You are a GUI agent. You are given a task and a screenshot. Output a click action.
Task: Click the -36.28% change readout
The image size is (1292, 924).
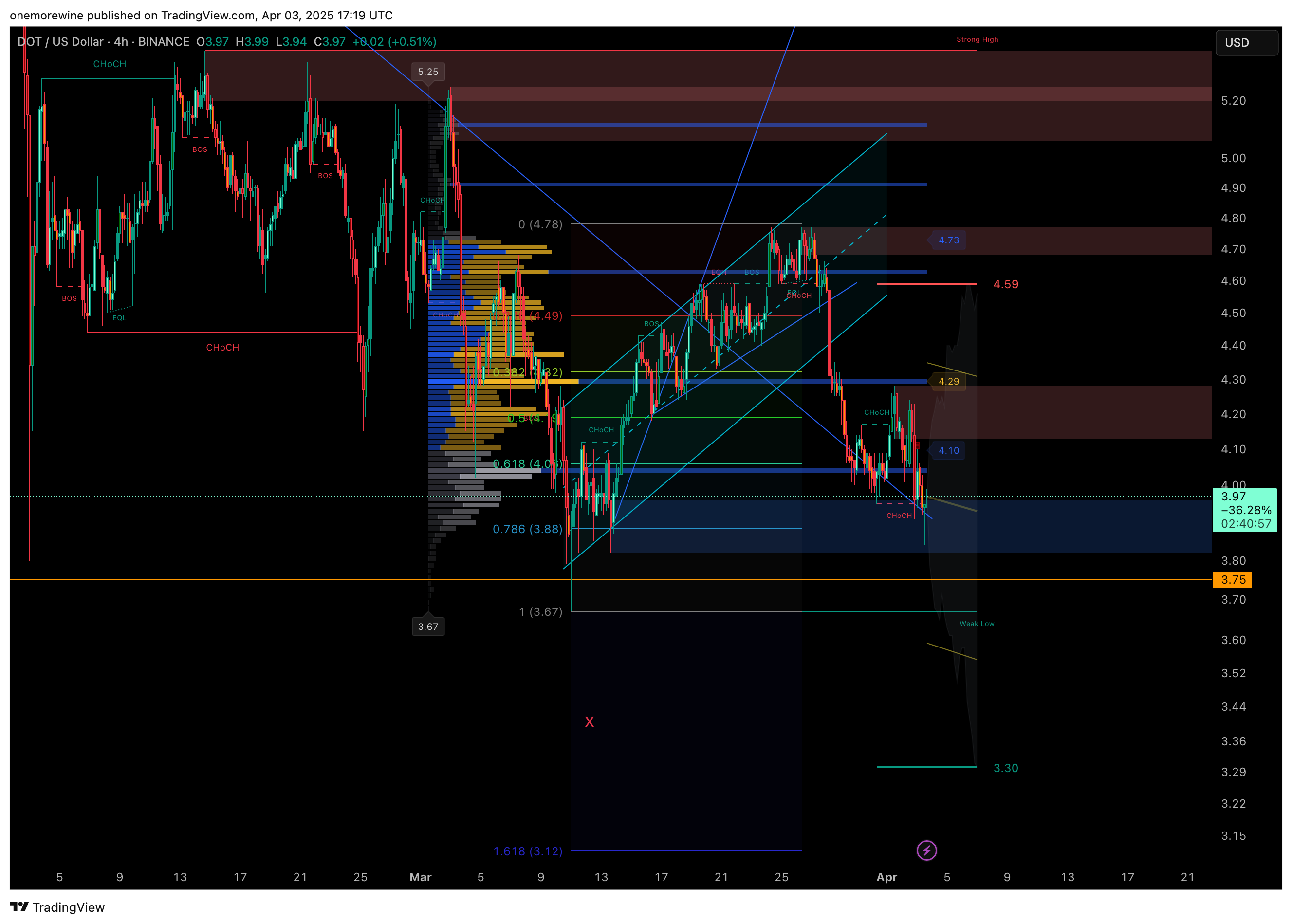(1245, 510)
